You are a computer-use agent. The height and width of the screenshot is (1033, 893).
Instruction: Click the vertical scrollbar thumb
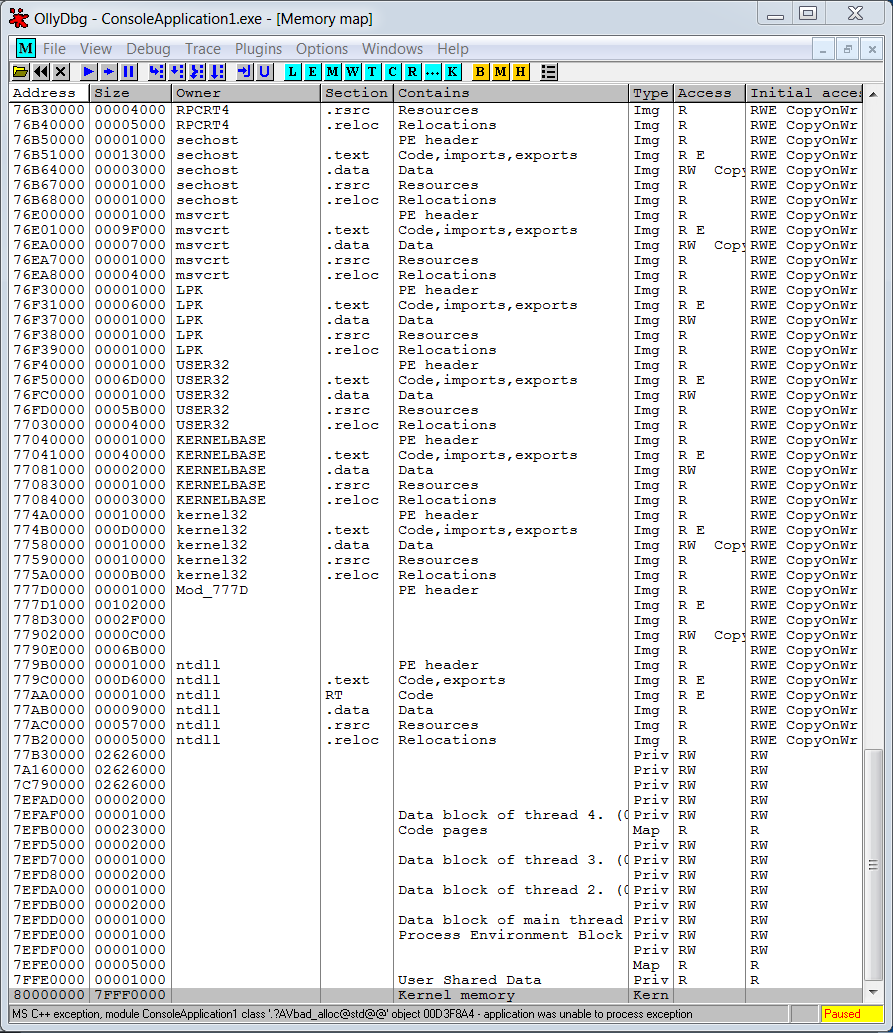pyautogui.click(x=873, y=864)
